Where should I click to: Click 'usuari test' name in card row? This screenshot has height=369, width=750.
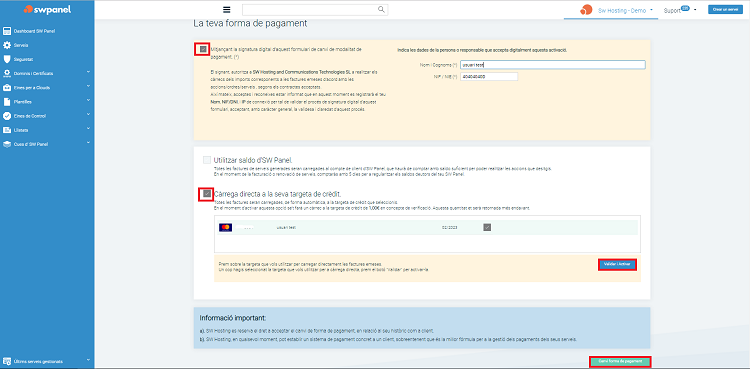click(x=287, y=228)
